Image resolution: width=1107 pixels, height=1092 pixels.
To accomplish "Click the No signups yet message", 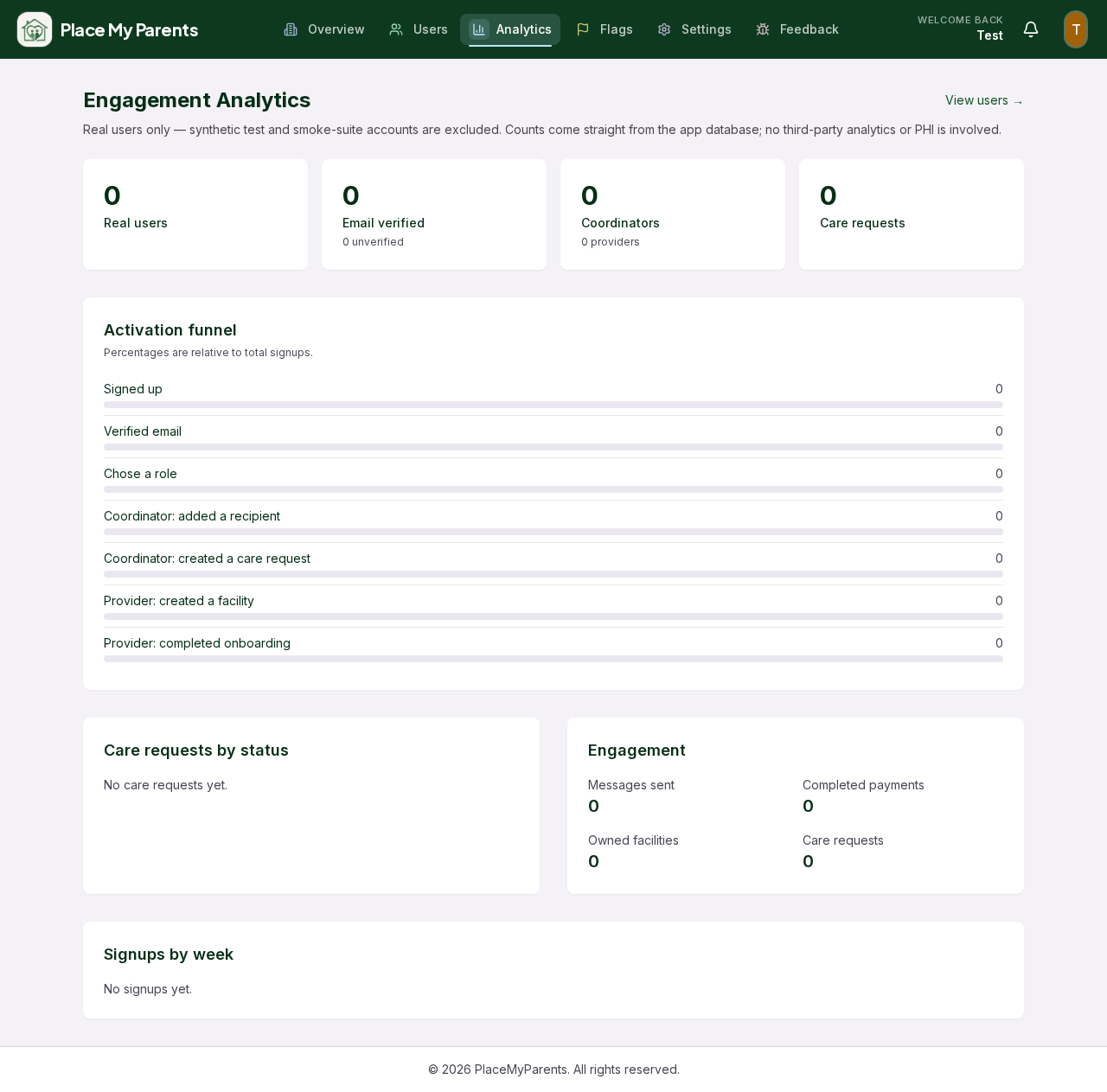I will (148, 989).
